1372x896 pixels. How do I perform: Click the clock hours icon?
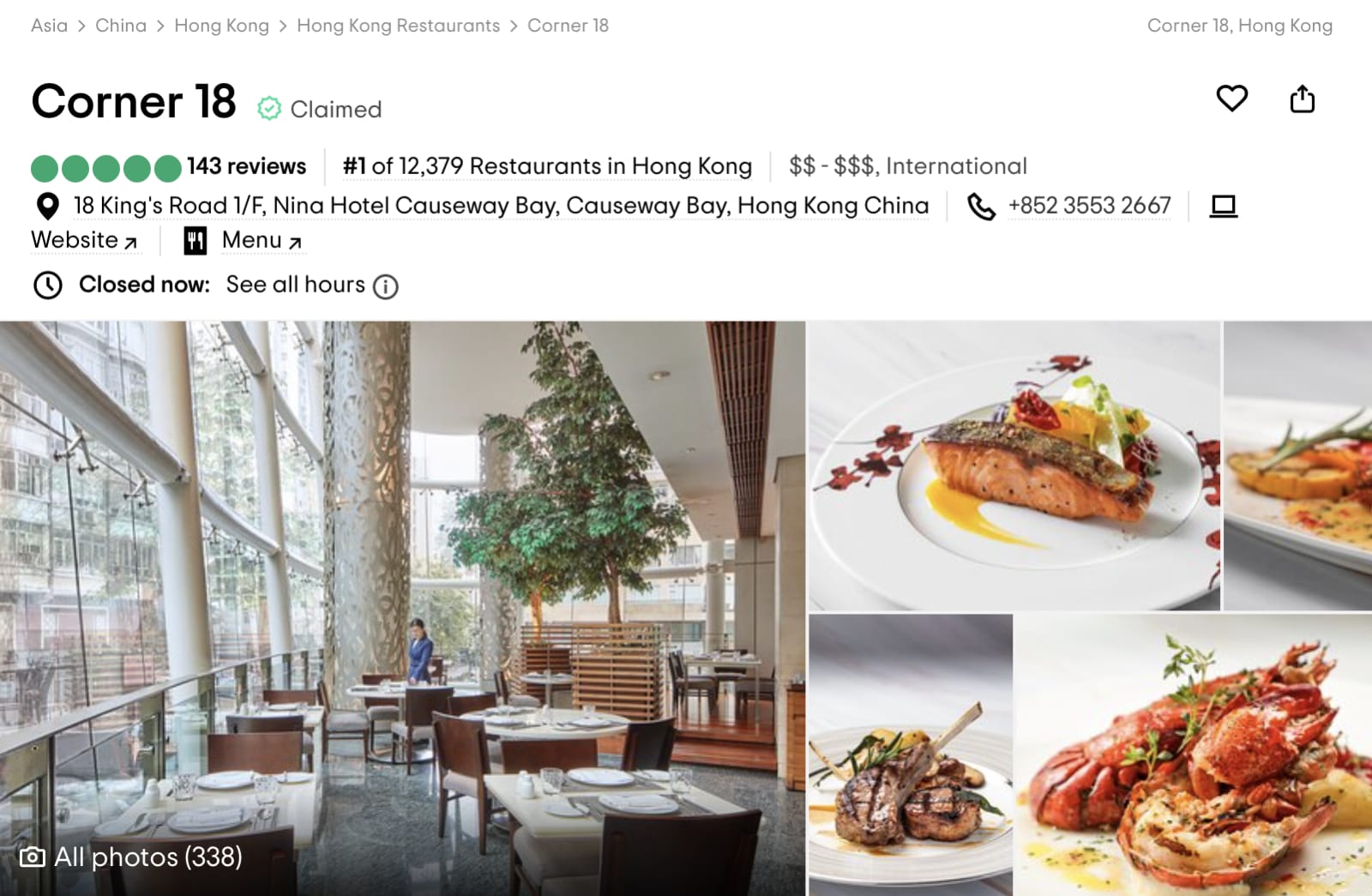48,286
